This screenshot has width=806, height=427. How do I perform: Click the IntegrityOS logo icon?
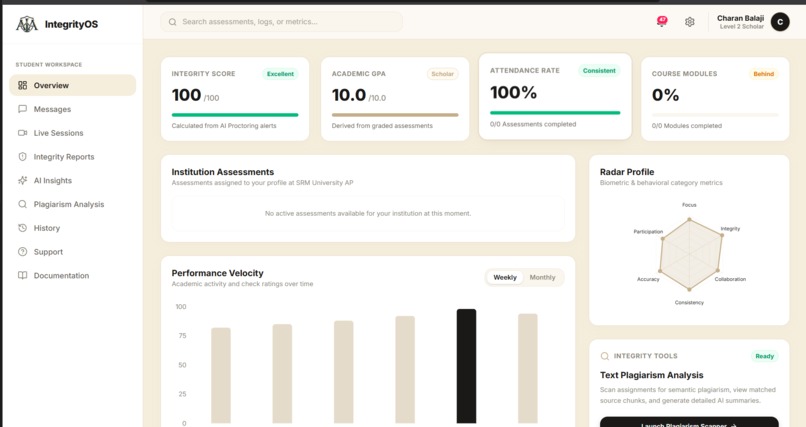click(27, 24)
